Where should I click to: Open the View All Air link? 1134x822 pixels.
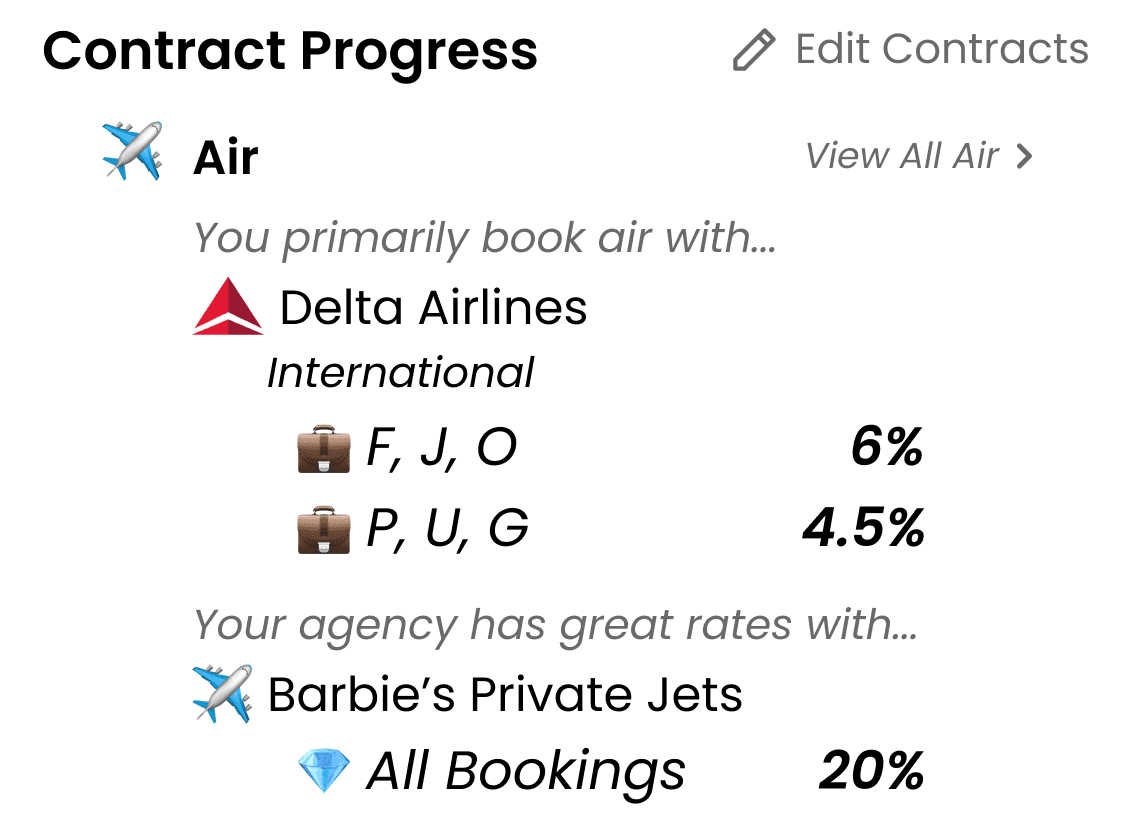(x=902, y=157)
